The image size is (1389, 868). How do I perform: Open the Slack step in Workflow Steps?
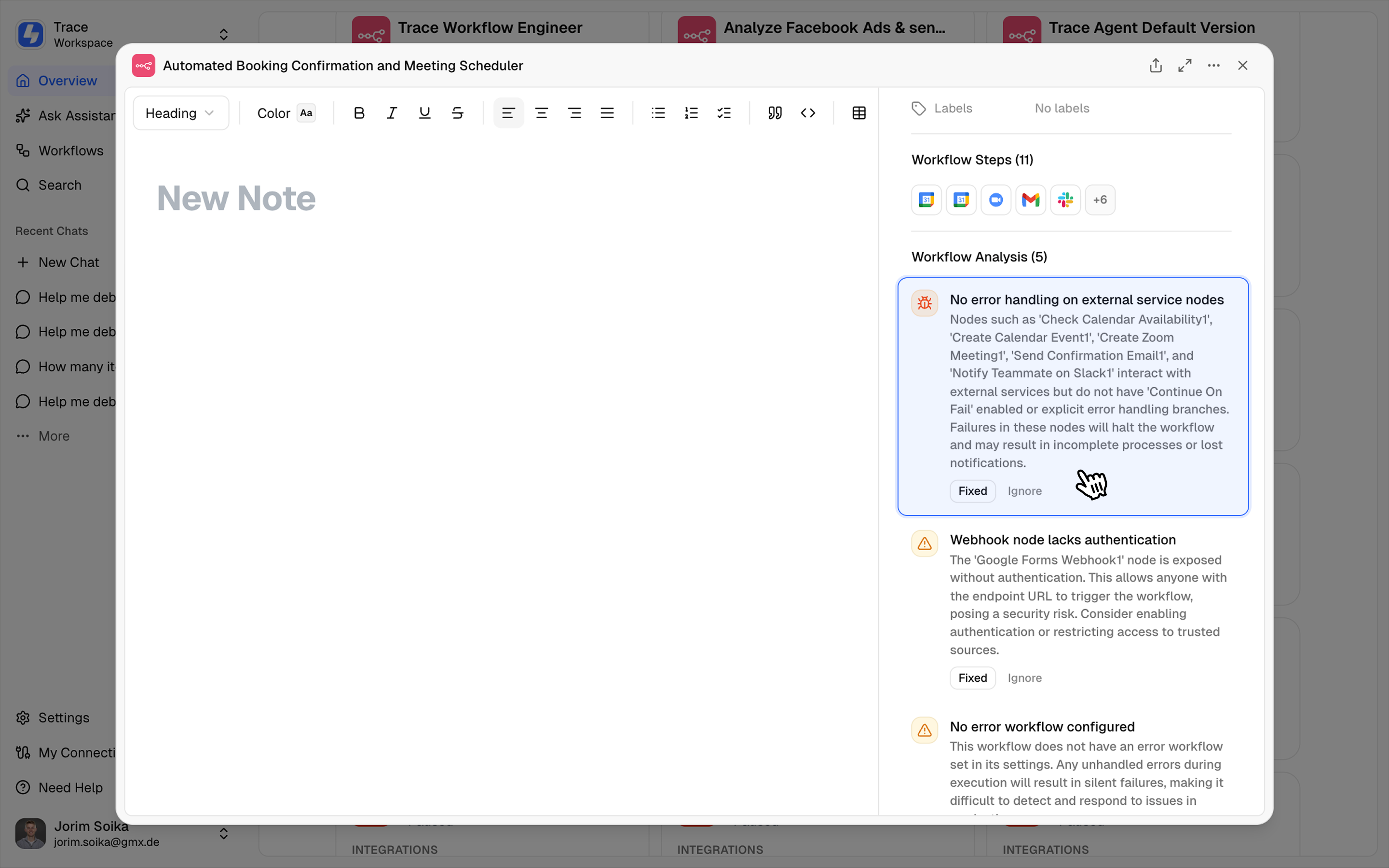click(x=1065, y=199)
